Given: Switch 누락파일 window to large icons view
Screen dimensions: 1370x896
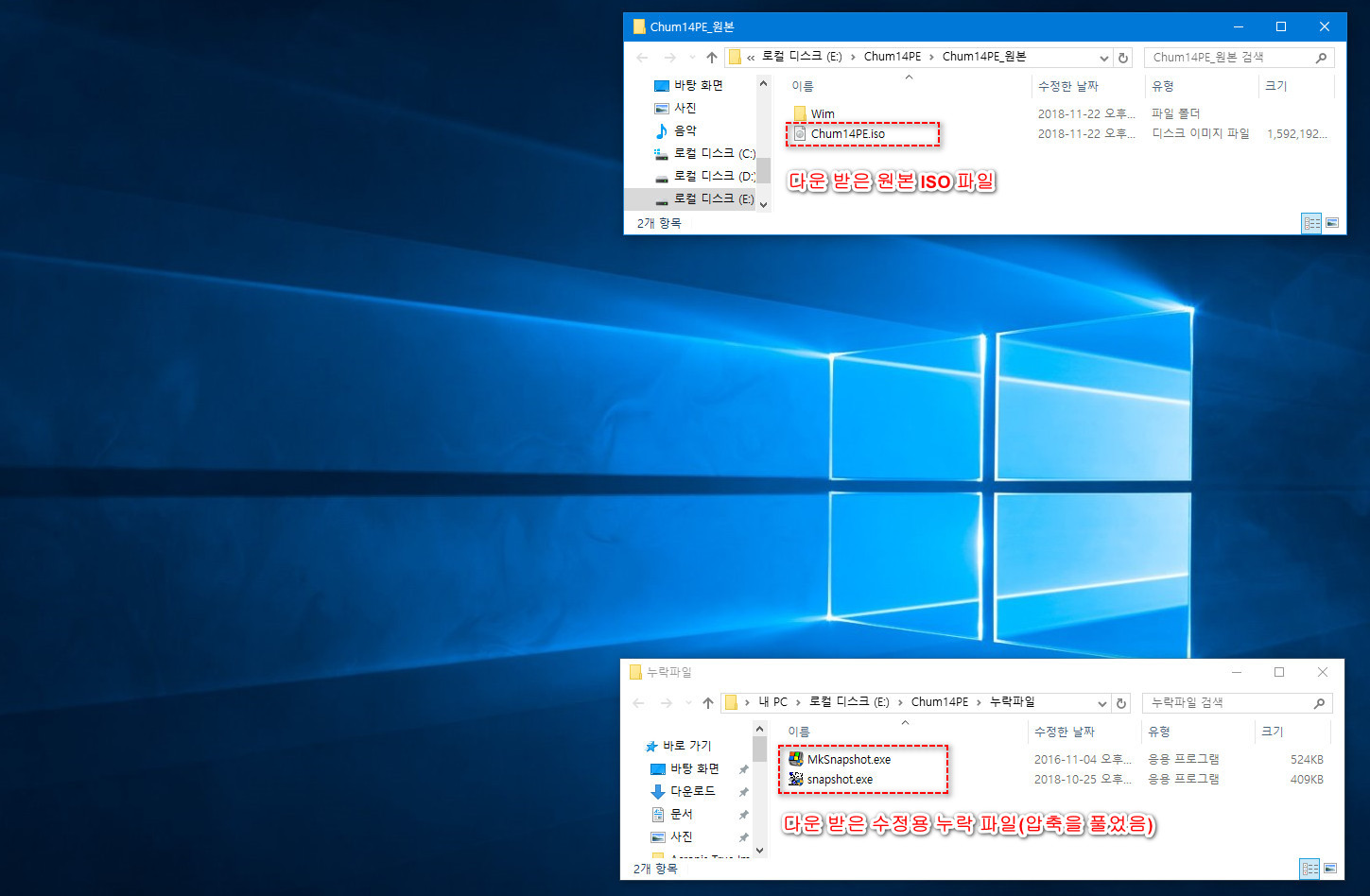Looking at the screenshot, I should (x=1330, y=869).
